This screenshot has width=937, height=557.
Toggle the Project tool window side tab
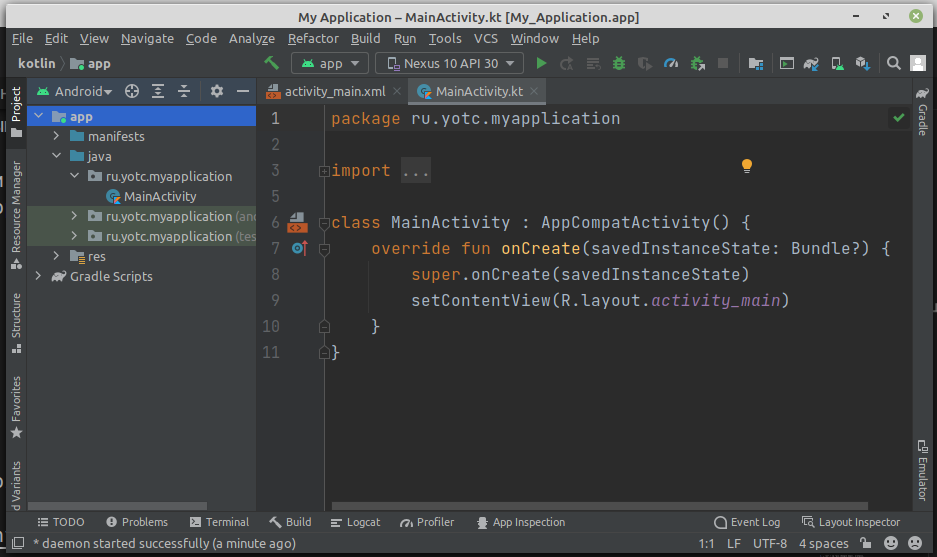click(15, 106)
